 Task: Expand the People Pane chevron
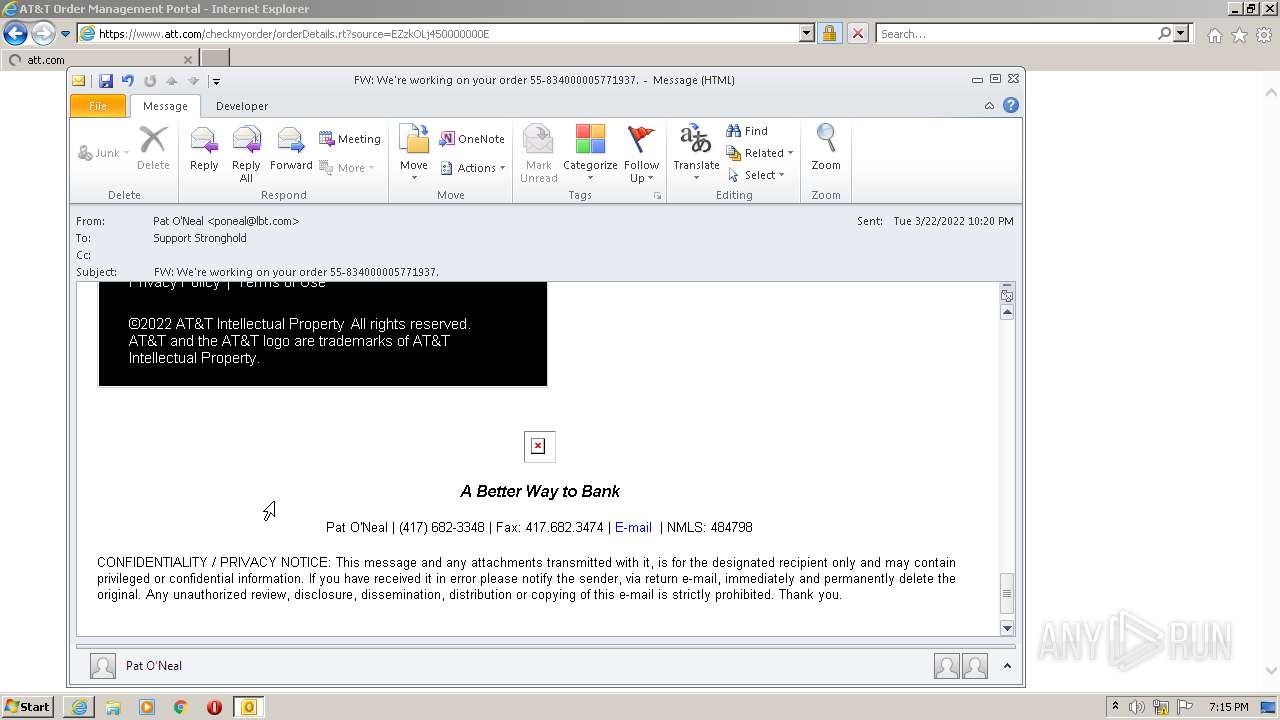click(1007, 666)
